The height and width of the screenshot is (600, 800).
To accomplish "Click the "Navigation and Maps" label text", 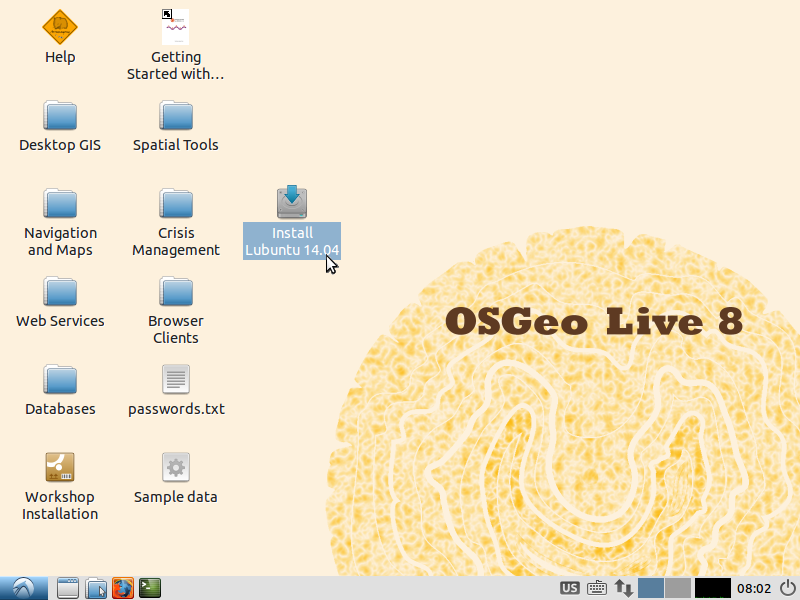I will point(60,241).
